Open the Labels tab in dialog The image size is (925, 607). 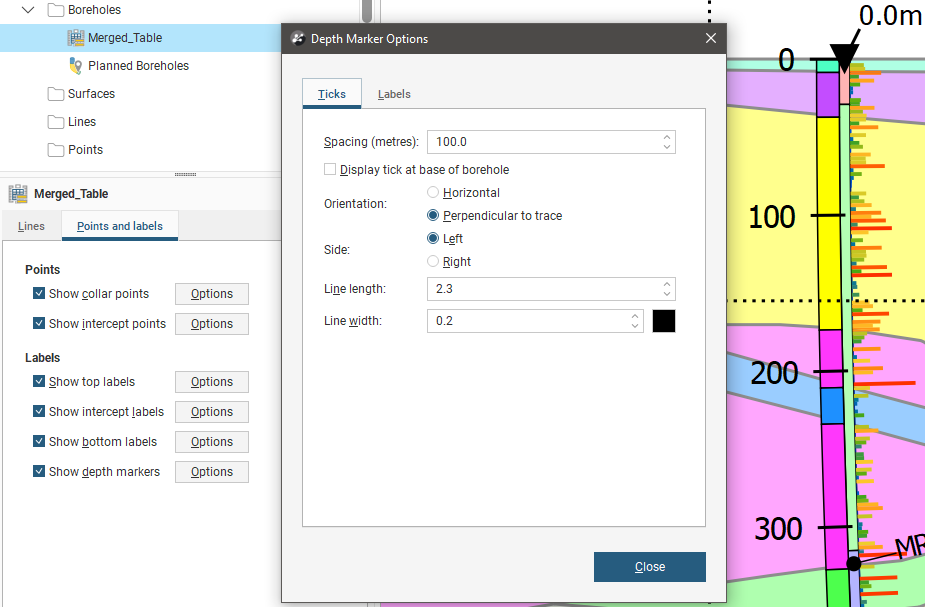[394, 94]
